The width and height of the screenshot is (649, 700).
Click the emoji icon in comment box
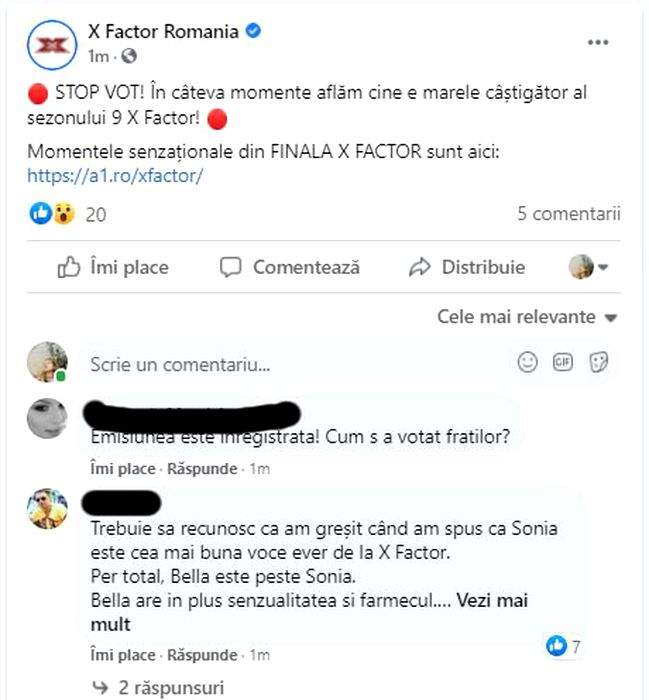527,362
